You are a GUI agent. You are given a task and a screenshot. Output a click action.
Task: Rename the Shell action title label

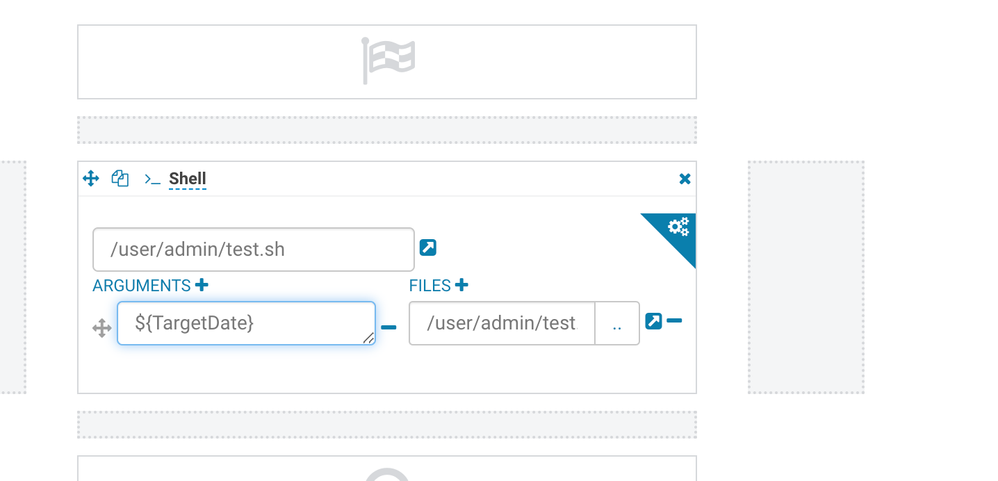pyautogui.click(x=188, y=179)
